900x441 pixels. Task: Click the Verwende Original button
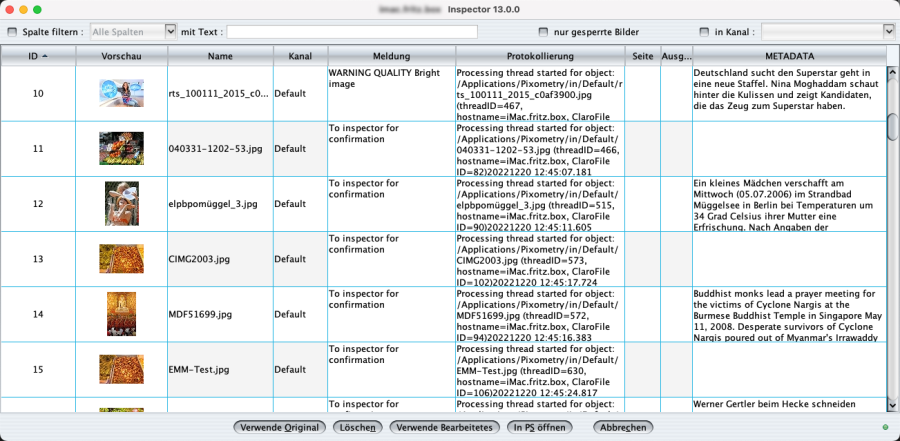tap(280, 427)
